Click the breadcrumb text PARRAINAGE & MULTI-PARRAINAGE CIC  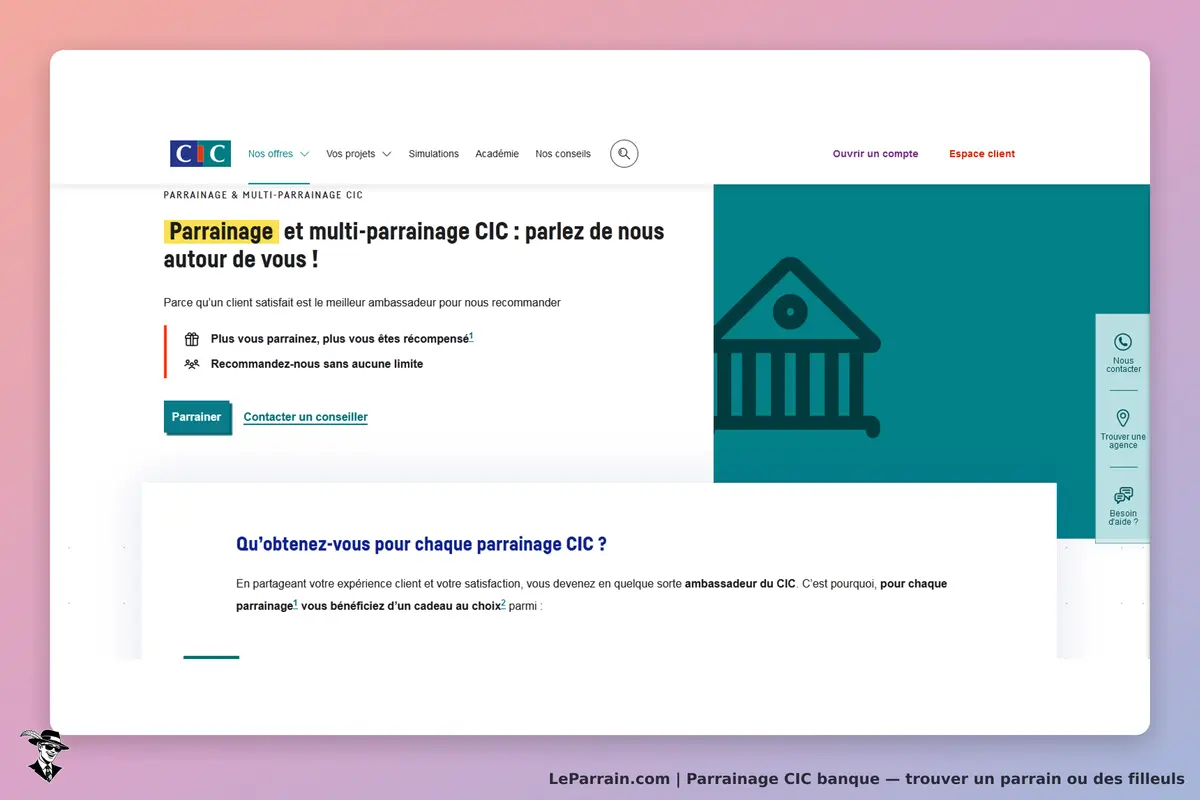pos(263,195)
